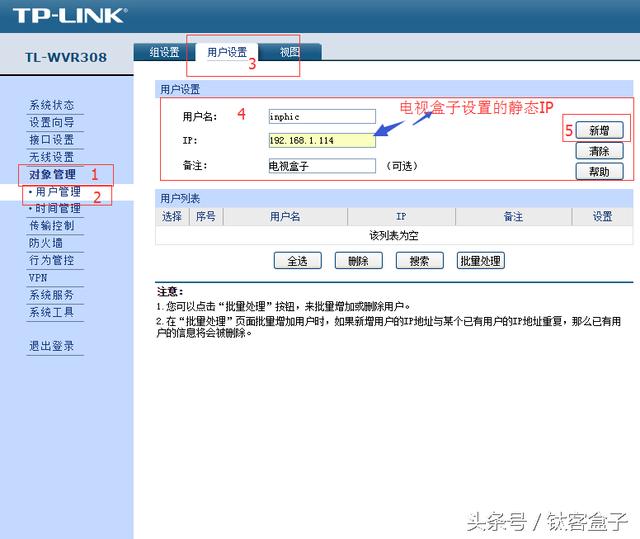Image resolution: width=640 pixels, height=539 pixels.
Task: Open VPN menu item
Action: [x=38, y=278]
